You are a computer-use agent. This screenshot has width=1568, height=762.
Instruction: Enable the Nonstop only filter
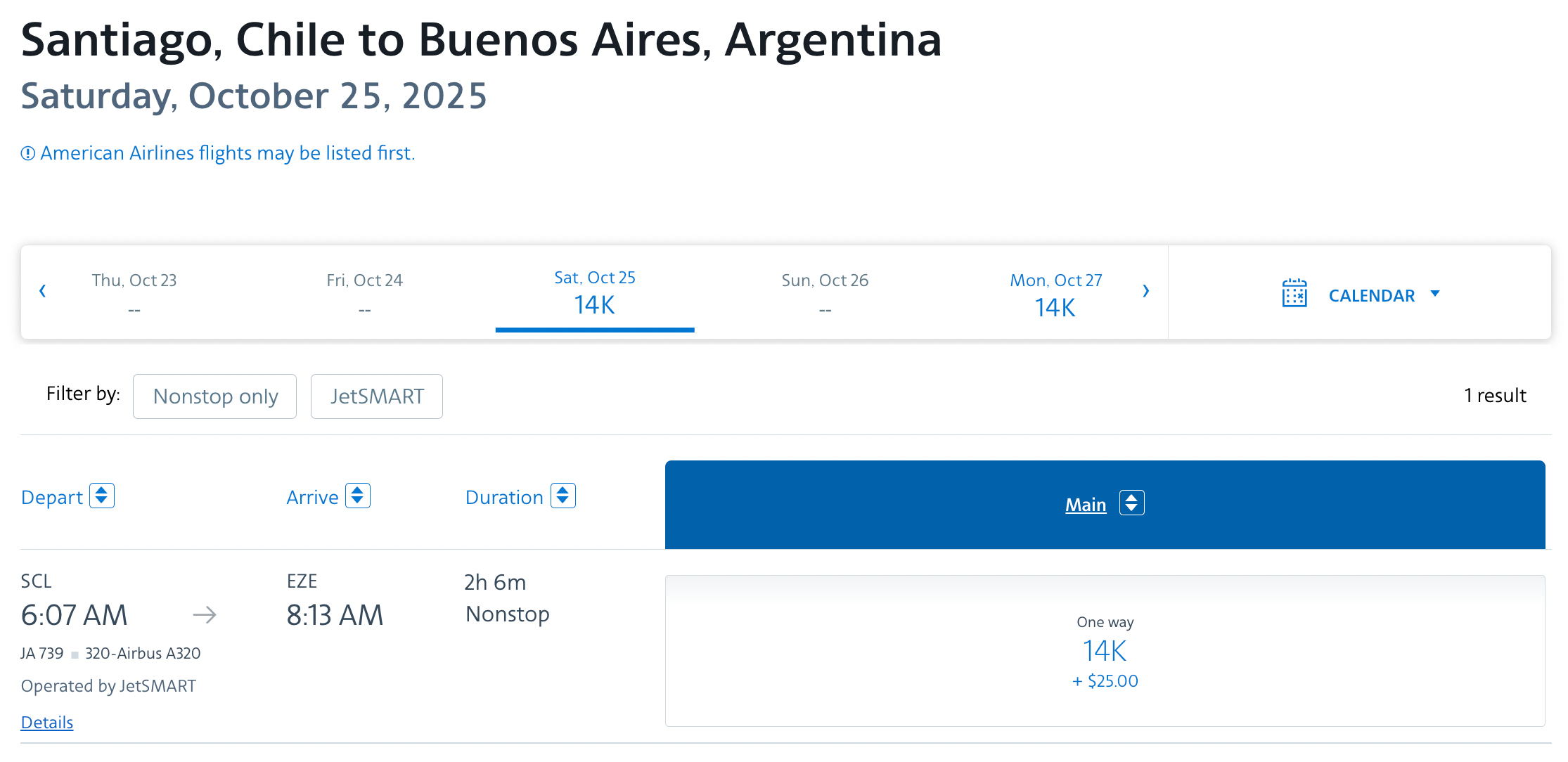pos(214,396)
